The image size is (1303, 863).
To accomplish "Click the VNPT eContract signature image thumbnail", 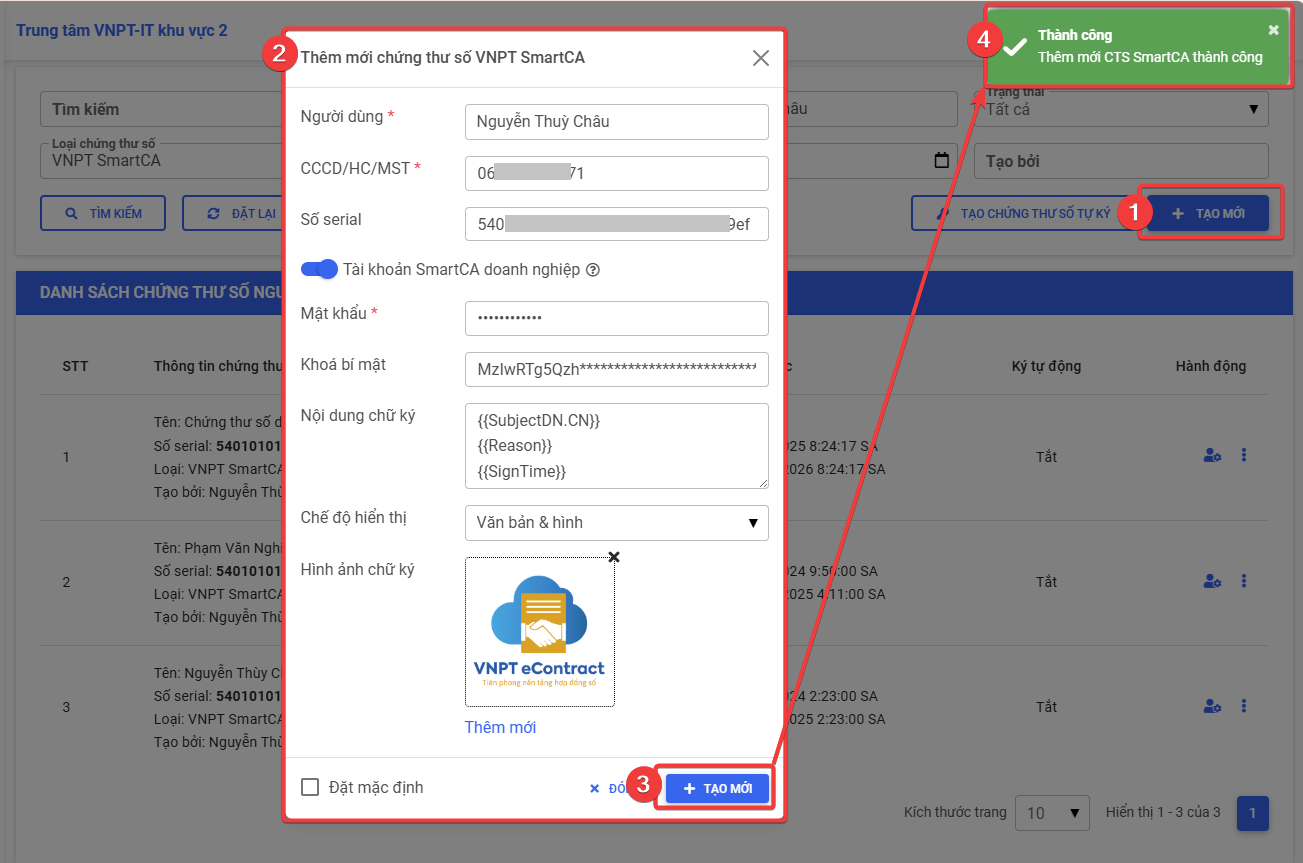I will [x=539, y=631].
